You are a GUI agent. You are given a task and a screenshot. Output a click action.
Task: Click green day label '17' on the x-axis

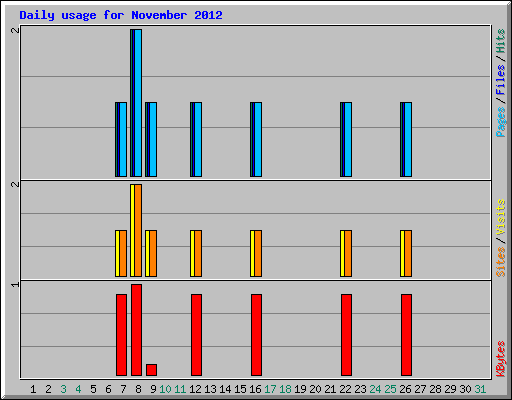(x=270, y=389)
